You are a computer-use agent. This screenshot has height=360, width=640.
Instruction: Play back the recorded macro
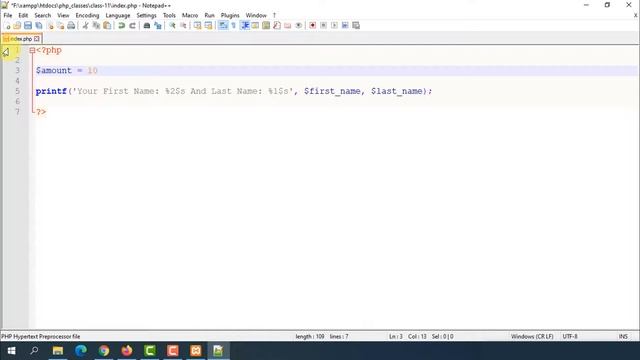(x=334, y=26)
